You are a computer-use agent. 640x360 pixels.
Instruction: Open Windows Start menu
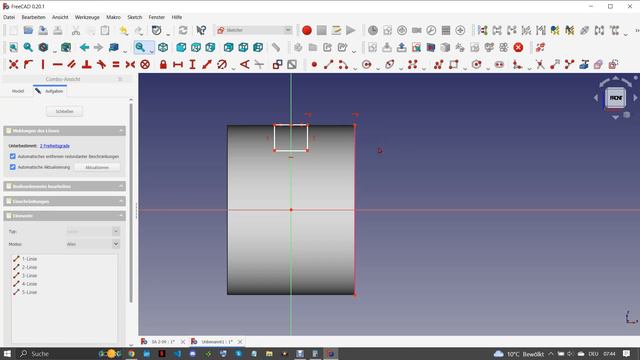point(7,353)
